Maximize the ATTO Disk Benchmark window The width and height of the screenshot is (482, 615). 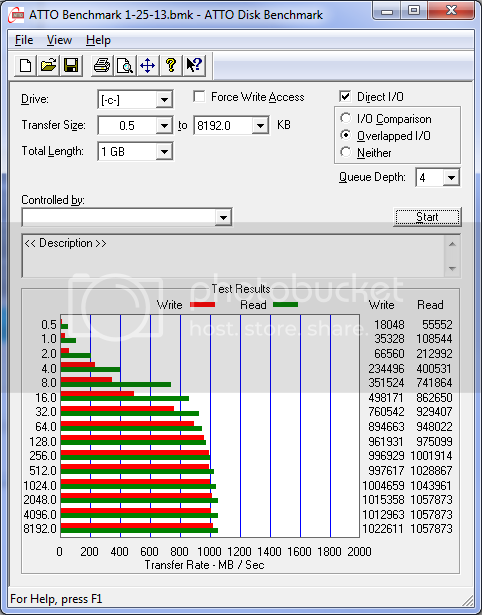click(414, 10)
